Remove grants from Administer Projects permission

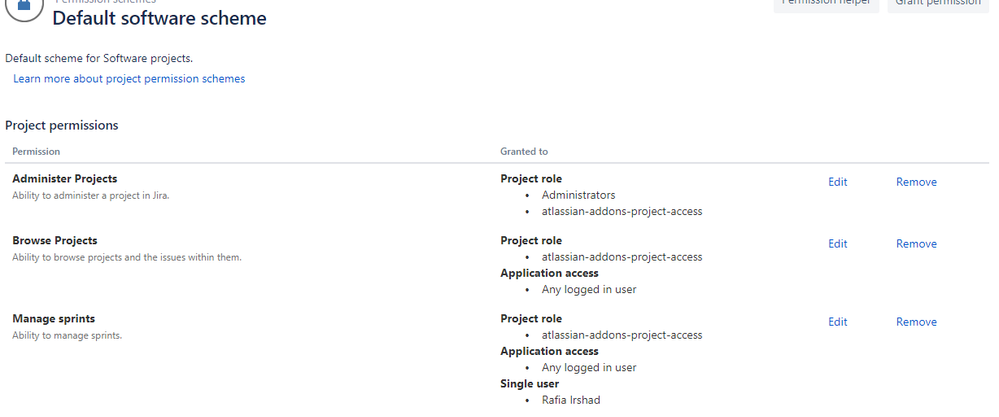coord(916,182)
